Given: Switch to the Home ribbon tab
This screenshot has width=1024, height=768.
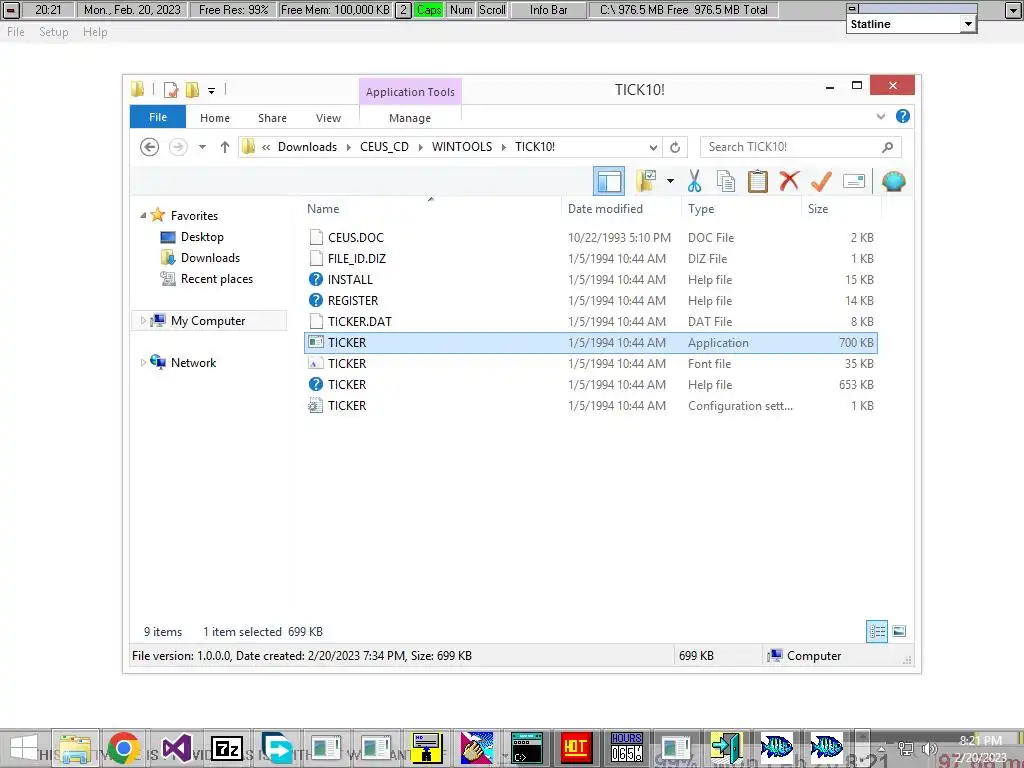Looking at the screenshot, I should [215, 118].
